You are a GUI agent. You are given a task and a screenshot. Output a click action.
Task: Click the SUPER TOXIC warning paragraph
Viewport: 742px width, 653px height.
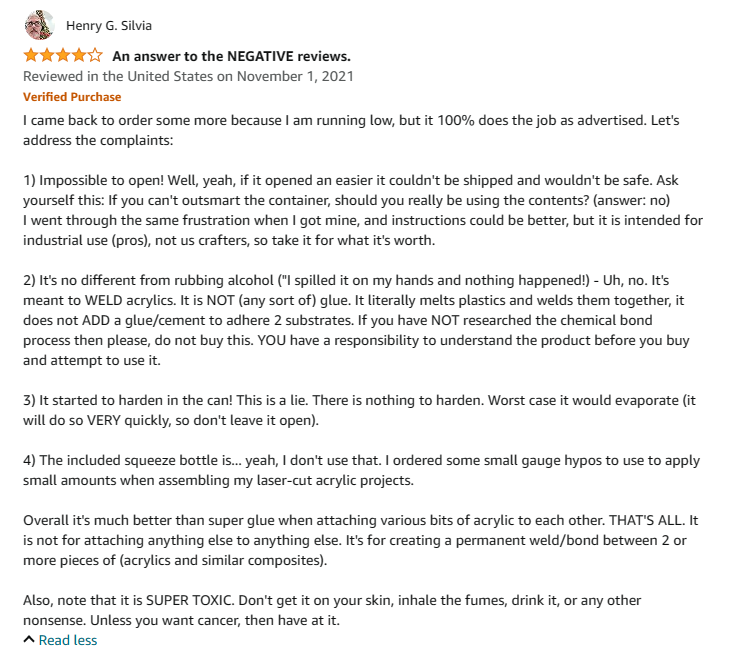coord(332,610)
